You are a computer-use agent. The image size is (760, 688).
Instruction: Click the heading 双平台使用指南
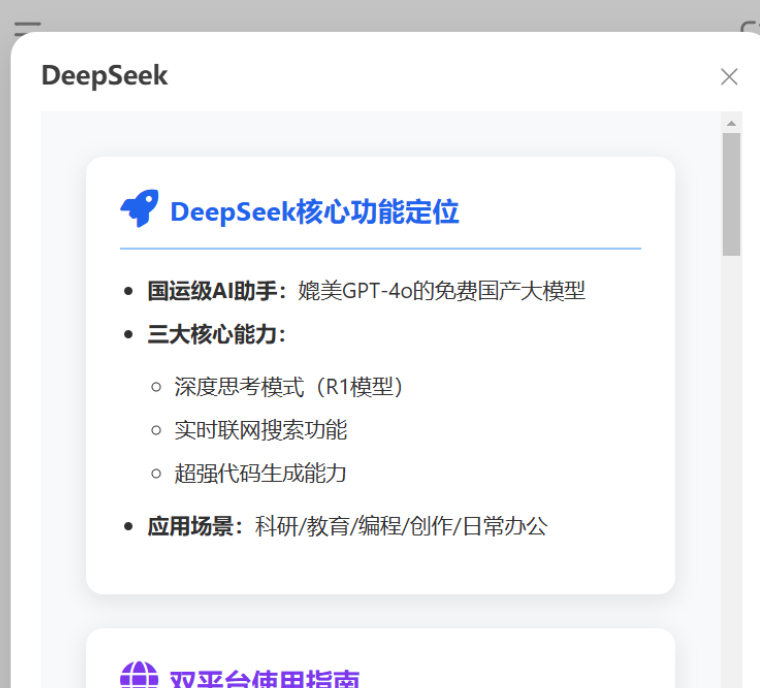pos(265,679)
